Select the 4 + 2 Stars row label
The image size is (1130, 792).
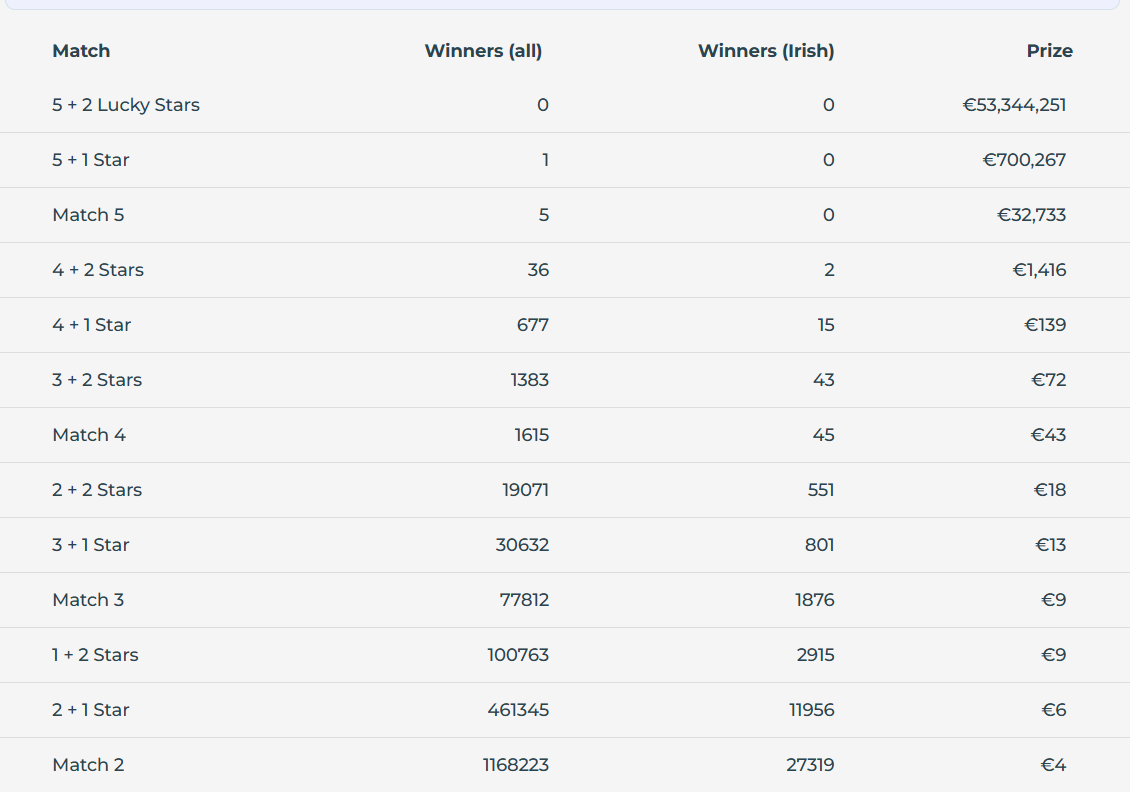[98, 270]
